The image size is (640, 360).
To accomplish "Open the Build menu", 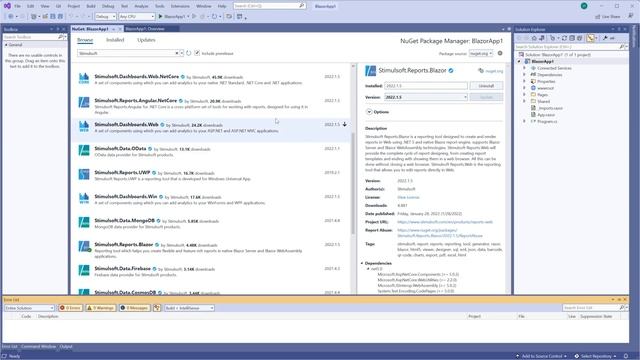I will (x=91, y=6).
